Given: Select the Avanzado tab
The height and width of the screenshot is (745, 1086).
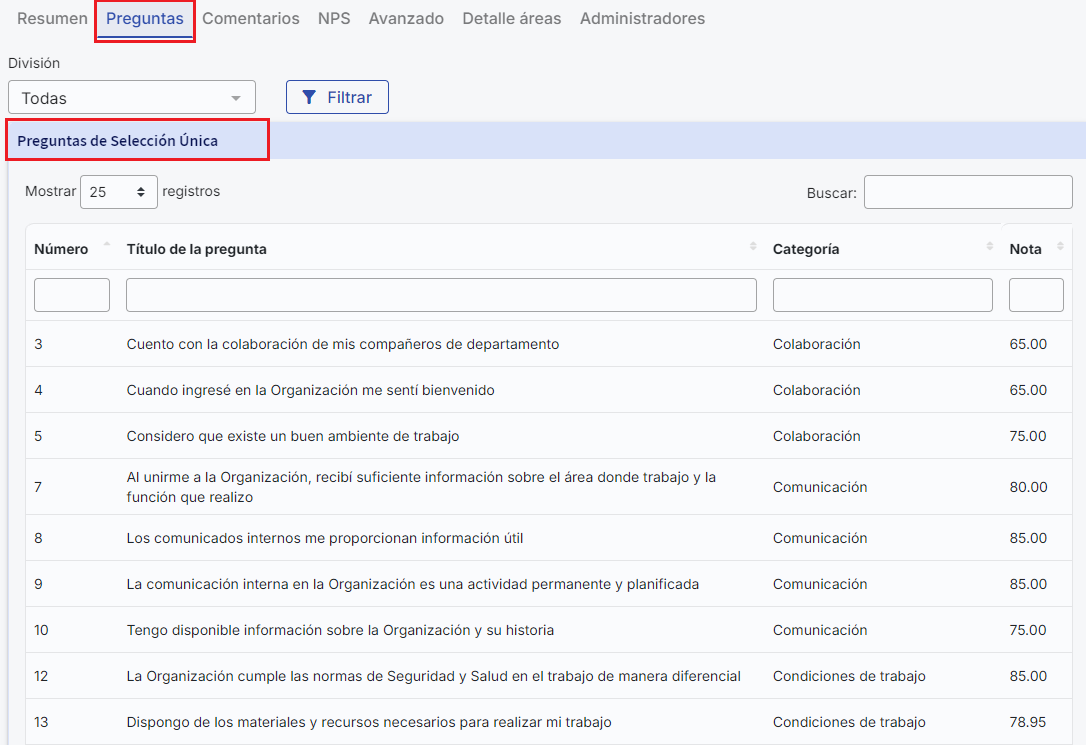Looking at the screenshot, I should point(406,19).
